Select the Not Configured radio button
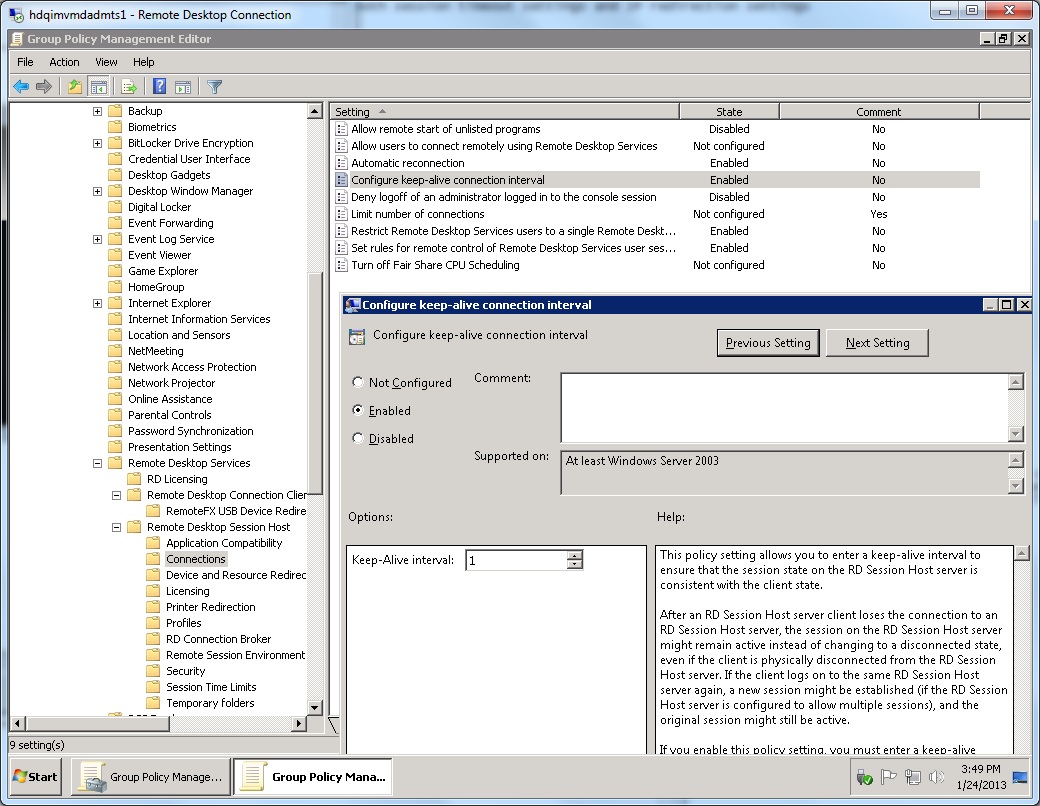1040x806 pixels. pos(358,382)
